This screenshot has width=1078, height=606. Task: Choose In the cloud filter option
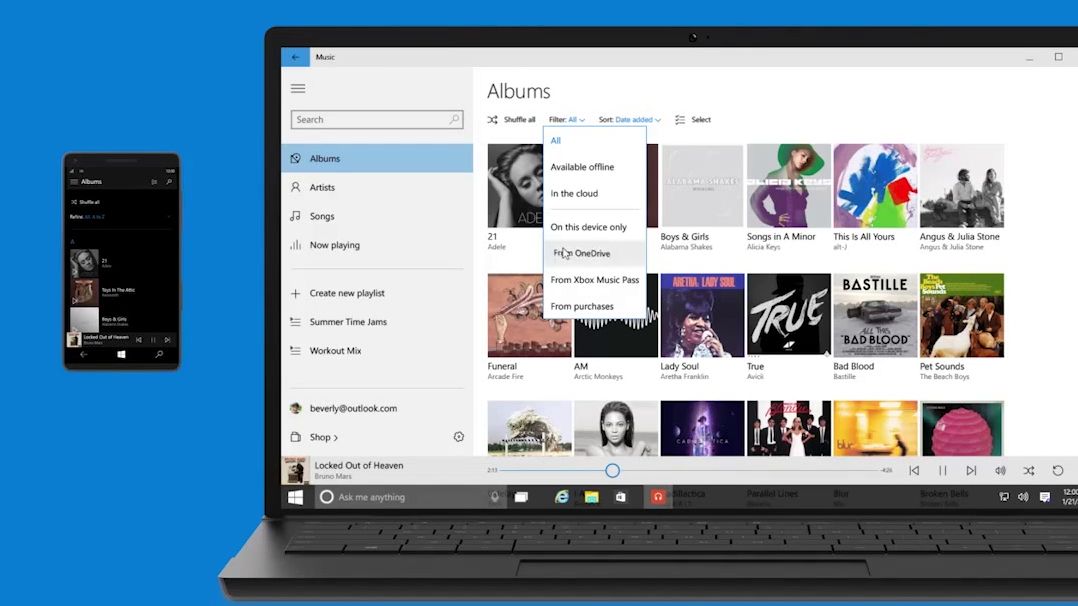tap(595, 194)
